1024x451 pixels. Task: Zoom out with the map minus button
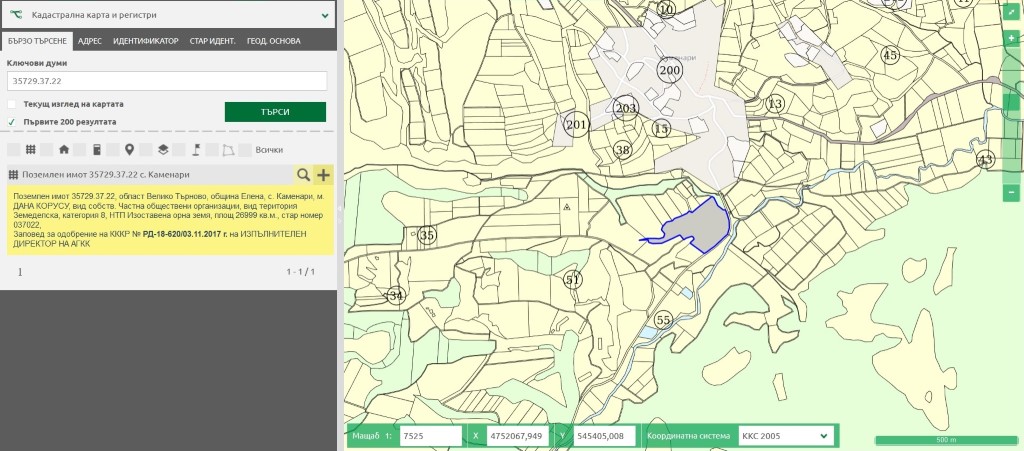click(x=1011, y=192)
